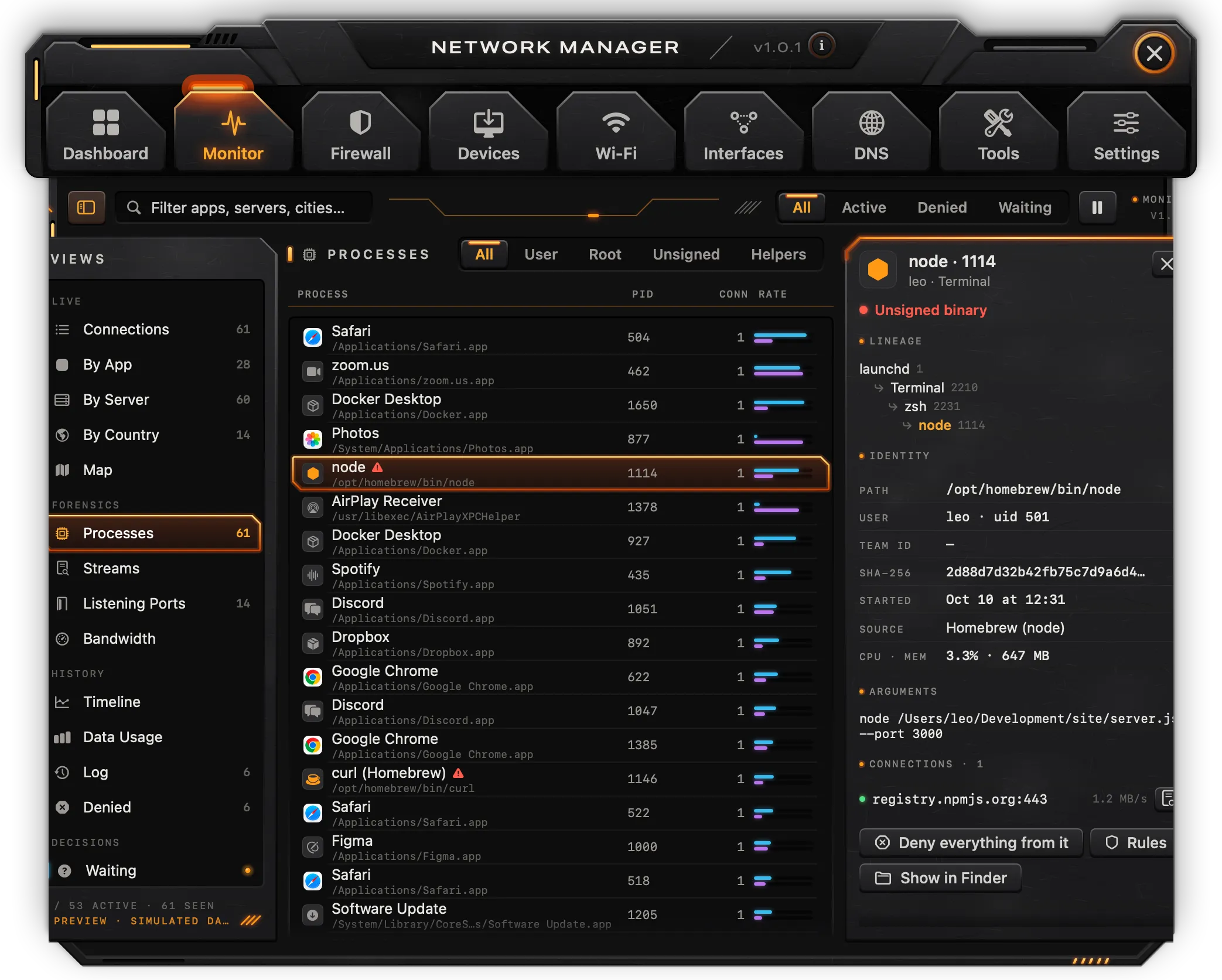Screen dimensions: 1222x980
Task: Click the orange timeline slider marker
Action: tap(593, 216)
